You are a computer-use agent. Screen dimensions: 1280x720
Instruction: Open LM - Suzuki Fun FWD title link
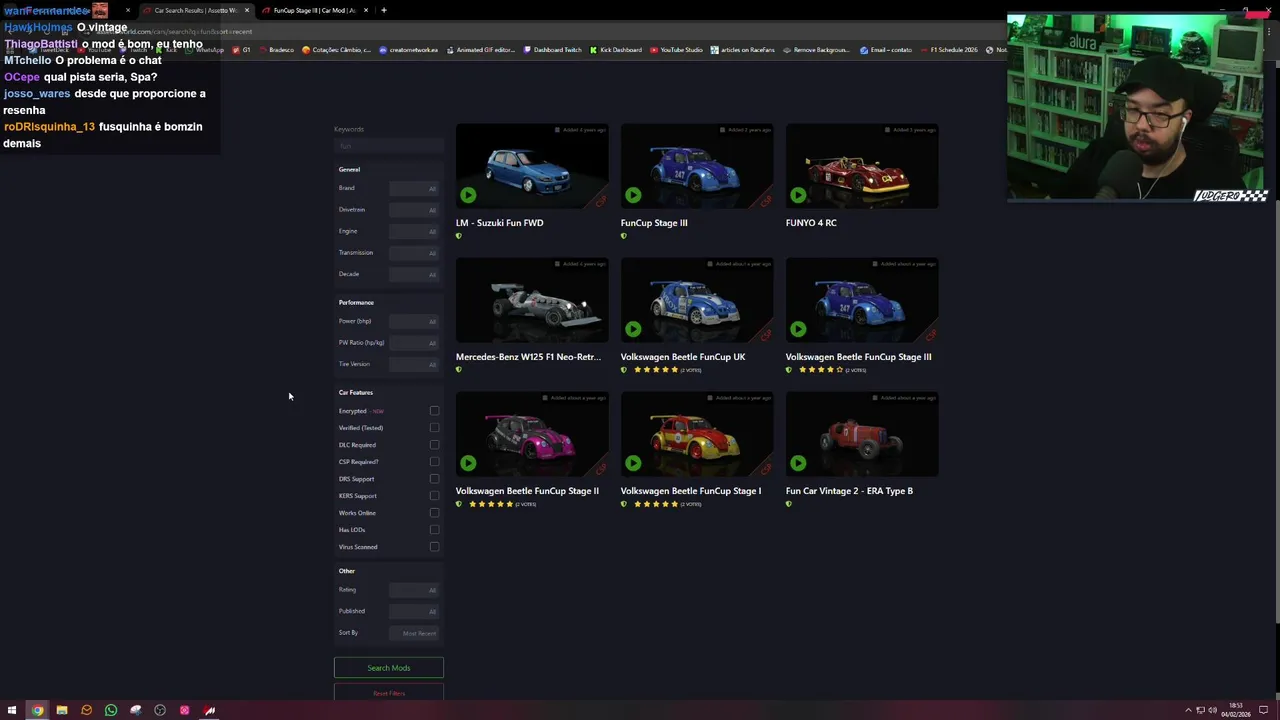pyautogui.click(x=500, y=223)
